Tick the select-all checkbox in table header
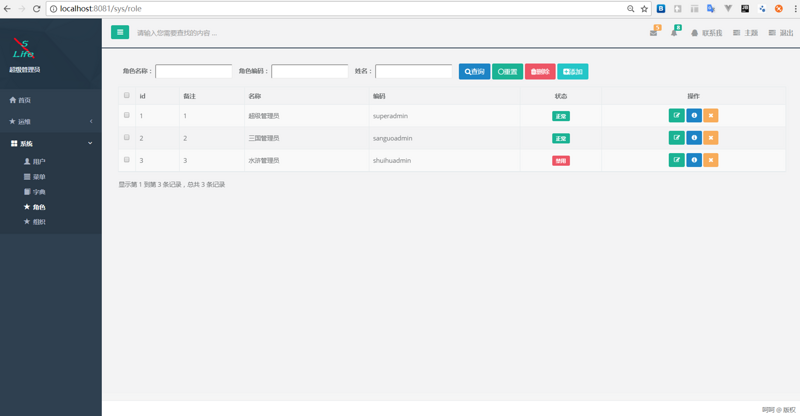800x416 pixels. pos(127,95)
